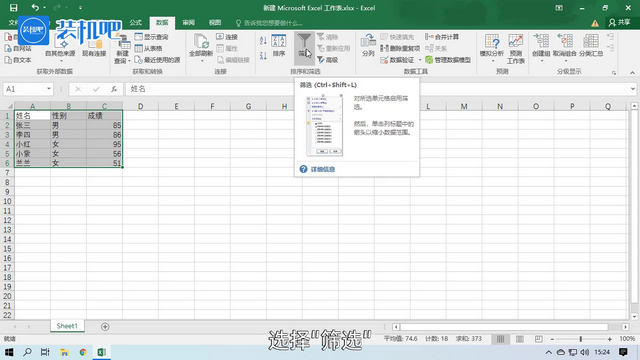Click the Insert Function fx icon
The image size is (640, 360).
coord(114,89)
